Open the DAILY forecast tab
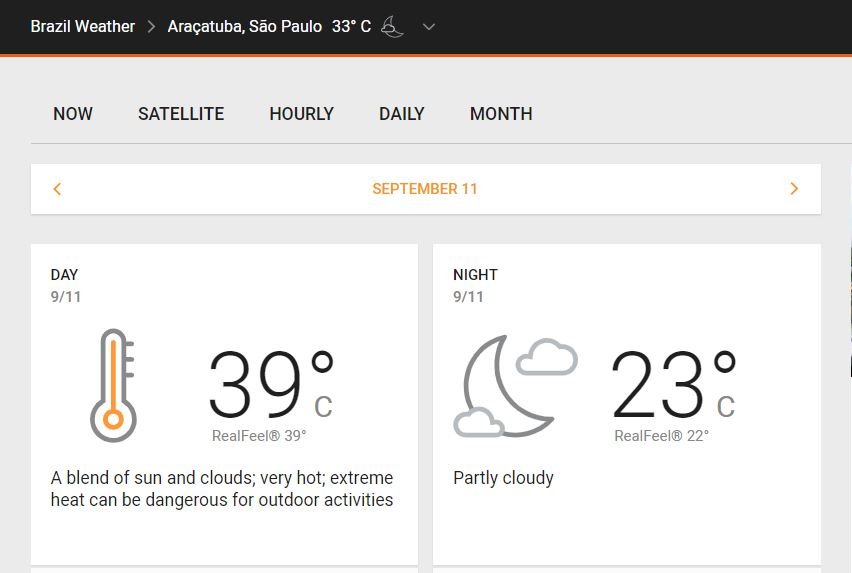This screenshot has height=573, width=852. coord(402,114)
